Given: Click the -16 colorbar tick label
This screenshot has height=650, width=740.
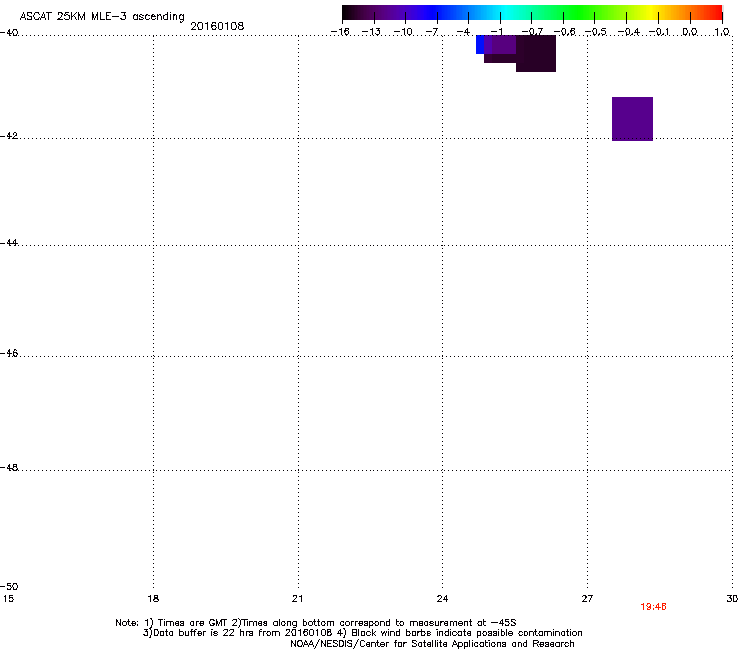Looking at the screenshot, I should click(x=340, y=32).
